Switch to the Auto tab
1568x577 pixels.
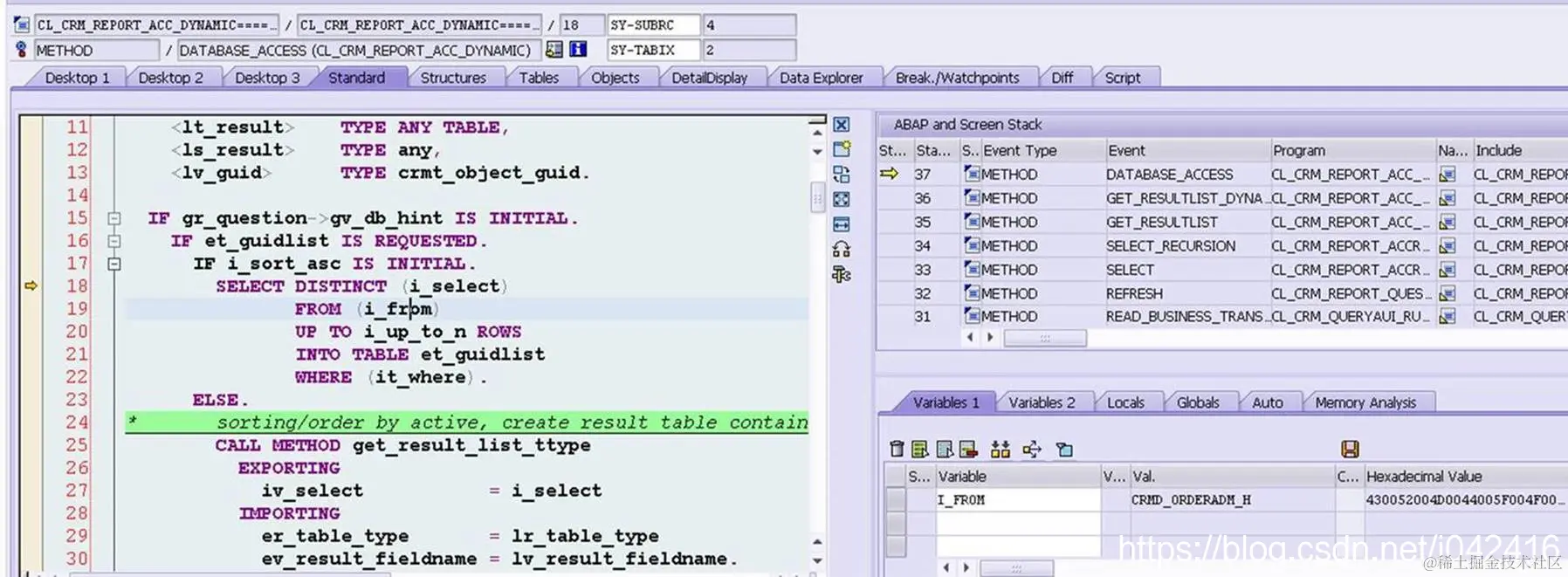[x=1268, y=402]
